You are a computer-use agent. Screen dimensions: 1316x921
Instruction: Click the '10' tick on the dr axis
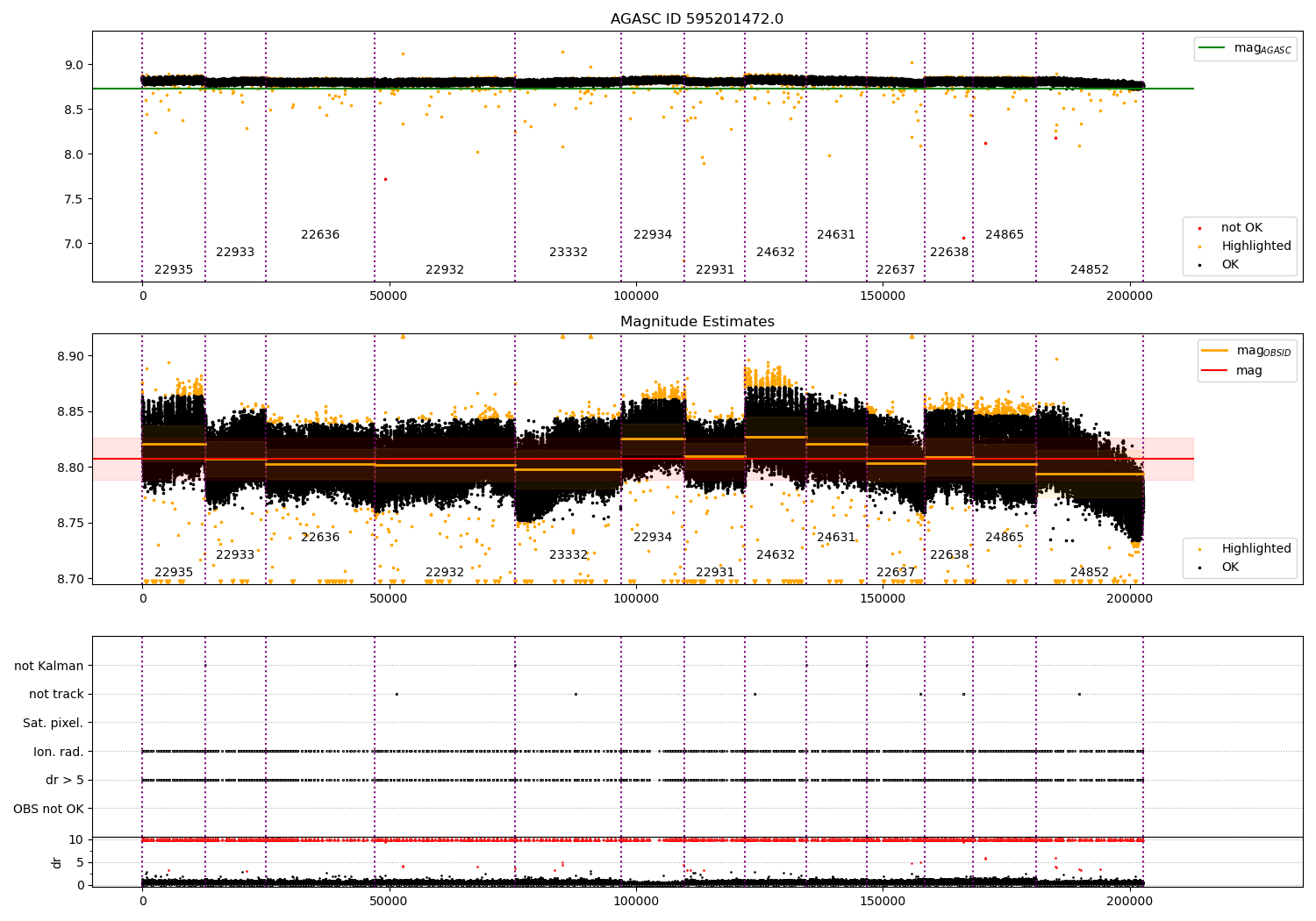coord(76,839)
